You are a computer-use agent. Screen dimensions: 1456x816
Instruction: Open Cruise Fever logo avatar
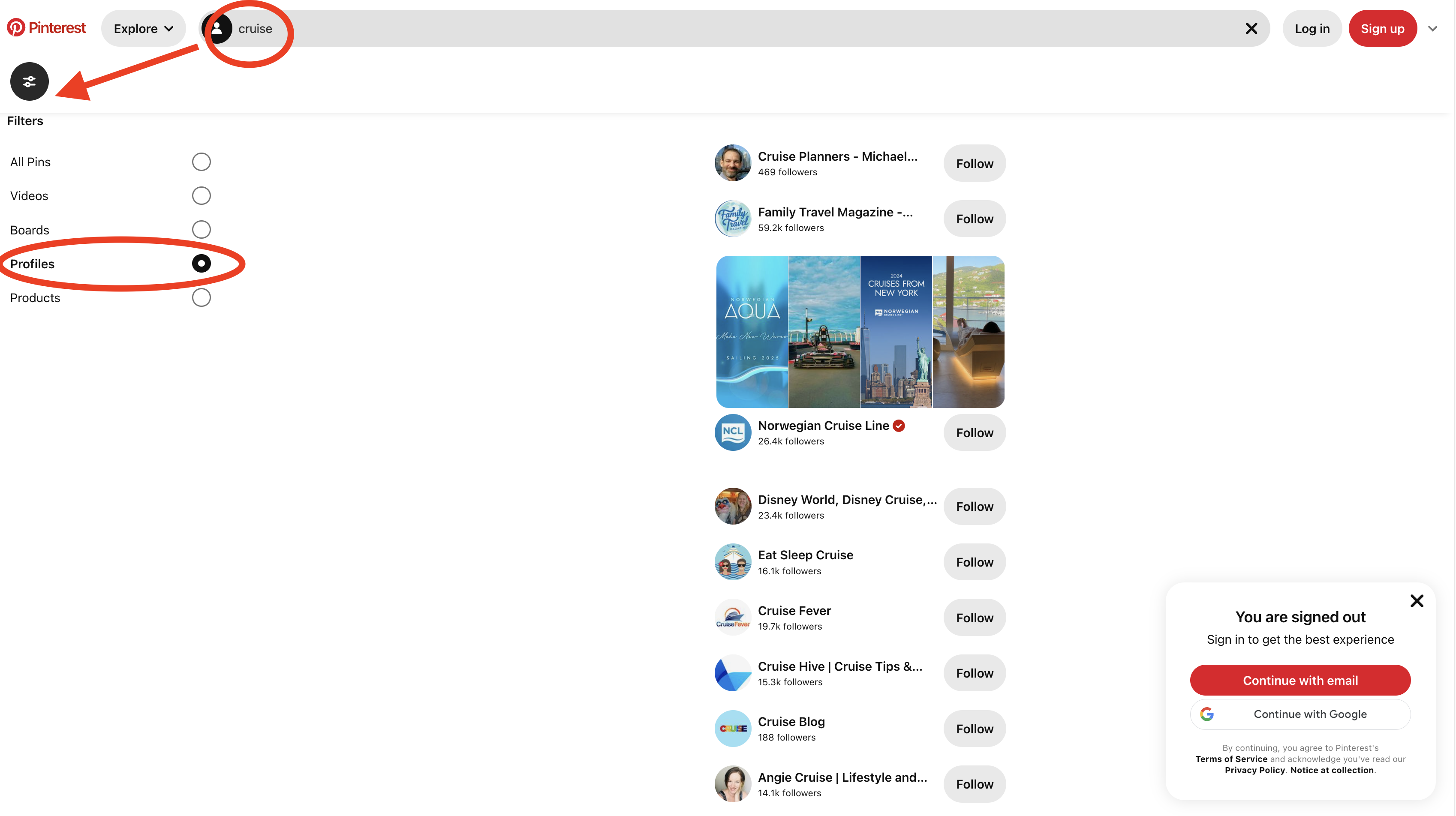point(733,618)
